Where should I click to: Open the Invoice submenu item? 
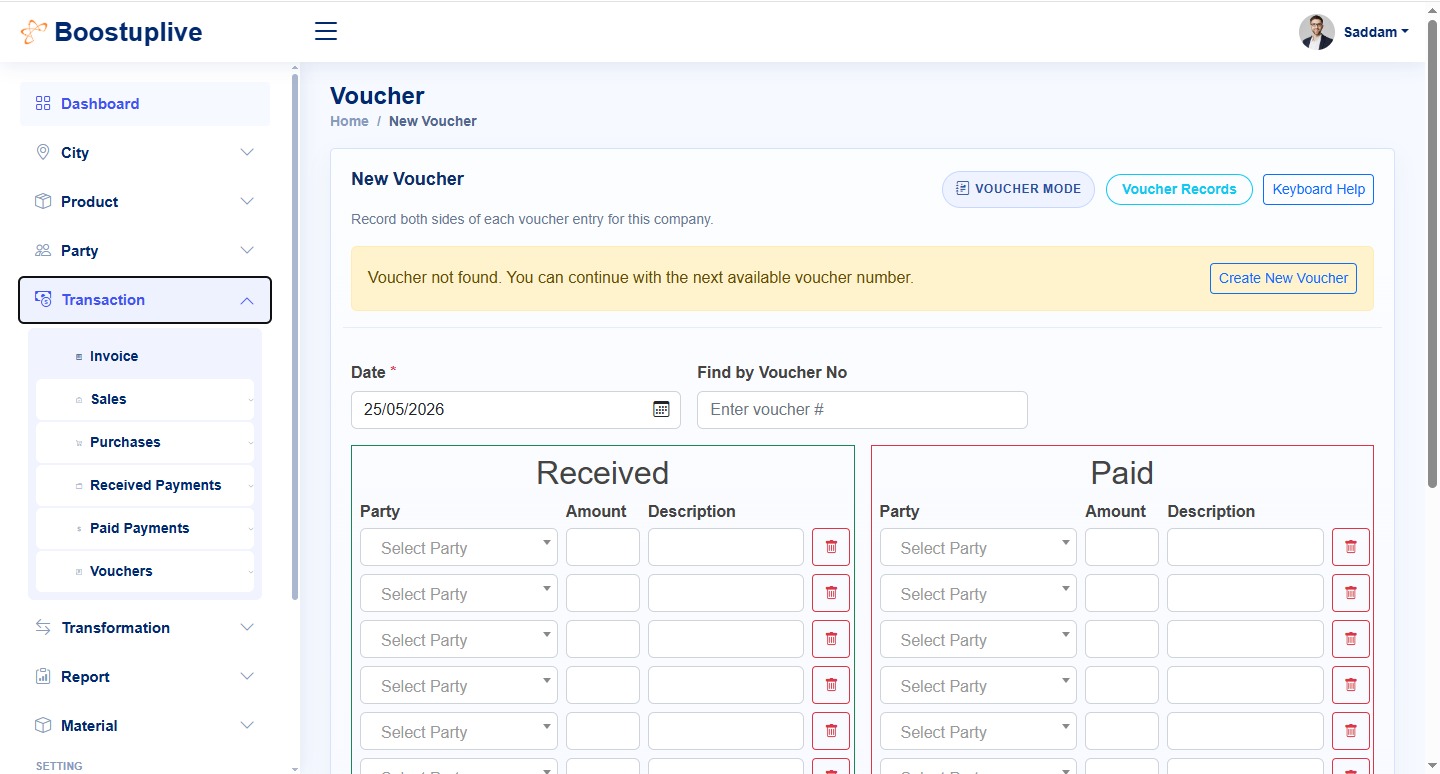(x=145, y=356)
